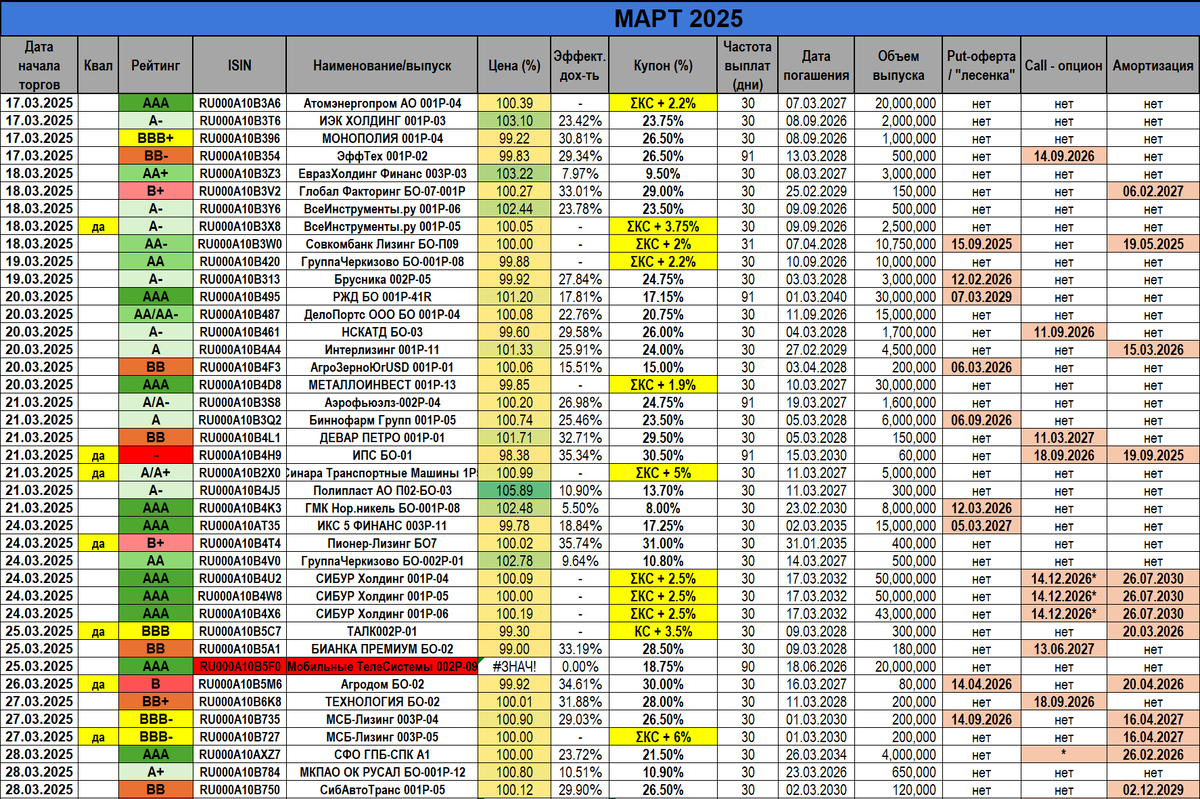Click the Амортизация column header
Viewport: 1200px width, 799px height.
pos(1153,65)
